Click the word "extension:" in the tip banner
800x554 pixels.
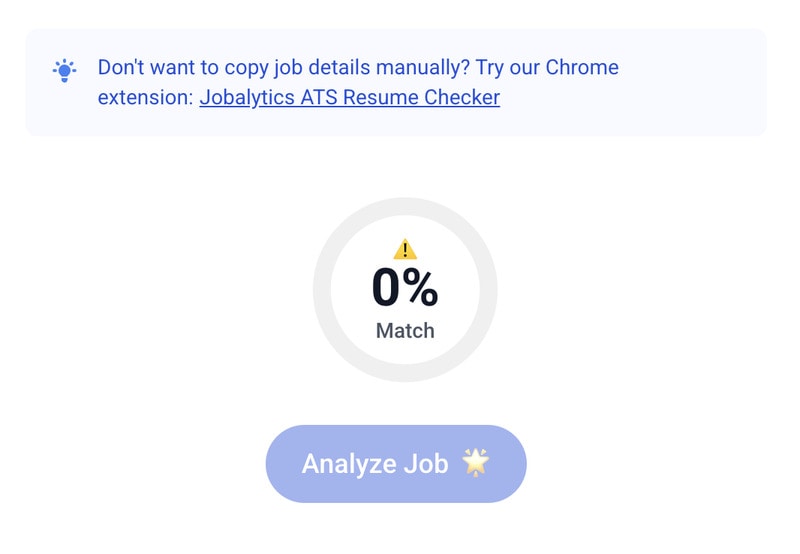tap(145, 98)
